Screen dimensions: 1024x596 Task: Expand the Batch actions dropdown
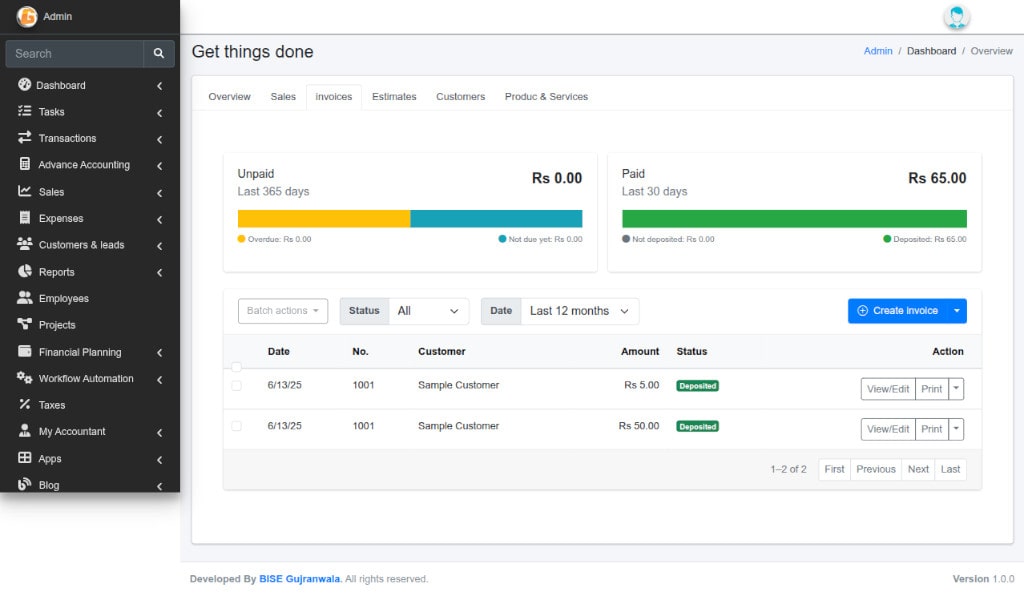point(283,311)
